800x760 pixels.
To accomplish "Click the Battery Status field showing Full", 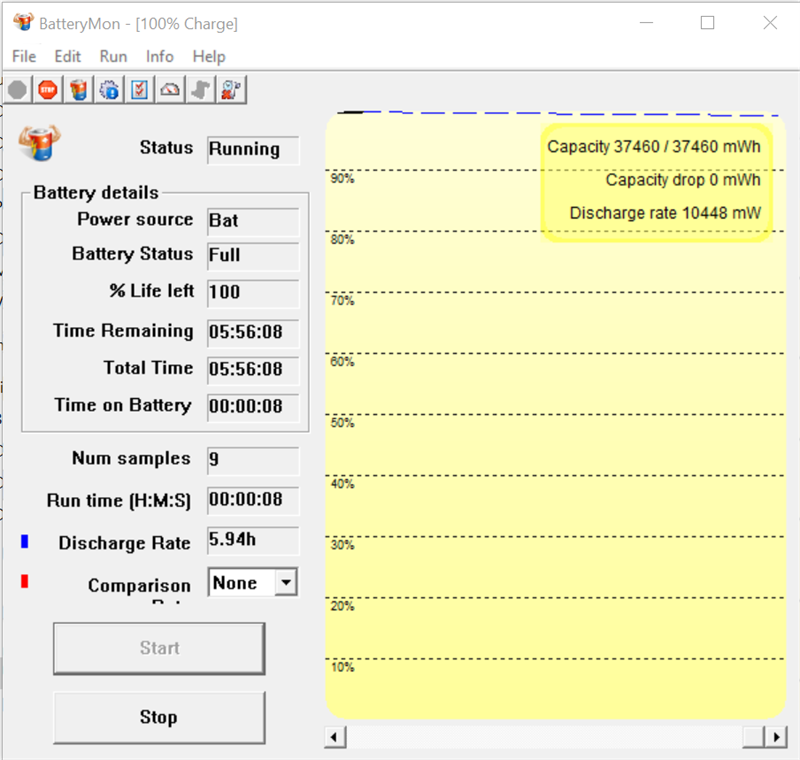I will point(253,256).
